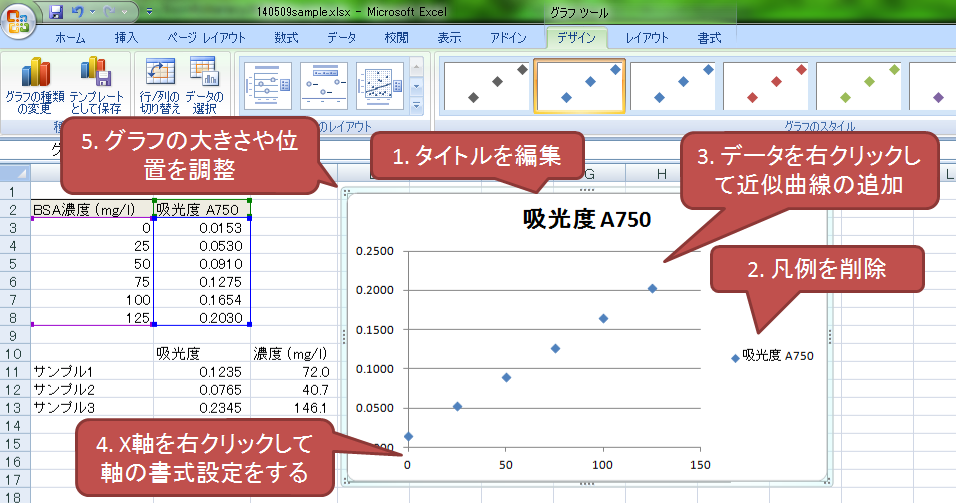Open グラフの種類の変更 chart type tool
Image resolution: width=956 pixels, height=503 pixels.
pyautogui.click(x=34, y=85)
